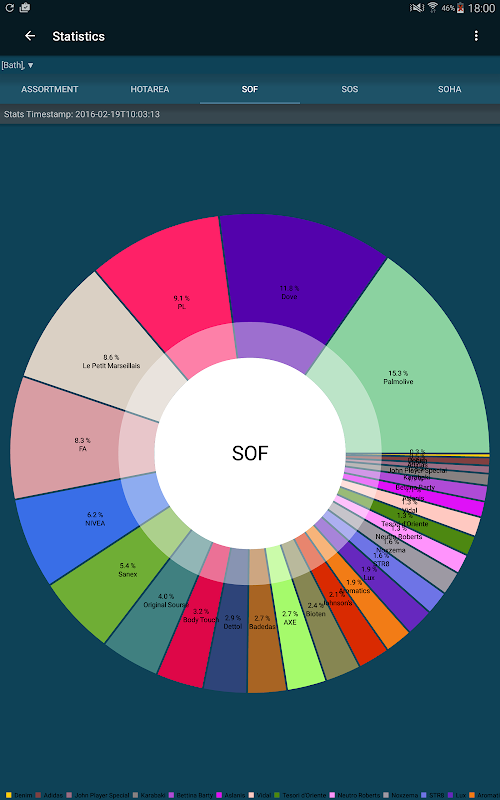Tap the Denim yellow legend swatch
The width and height of the screenshot is (500, 800).
click(x=8, y=795)
